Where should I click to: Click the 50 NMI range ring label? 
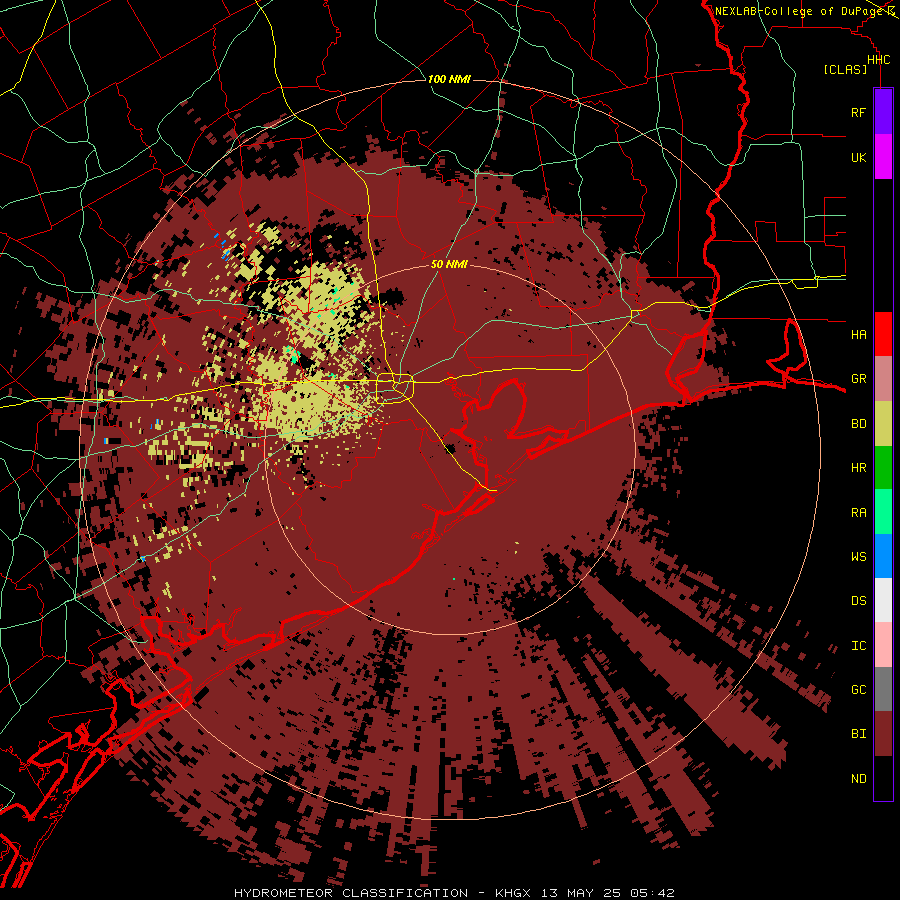449,264
